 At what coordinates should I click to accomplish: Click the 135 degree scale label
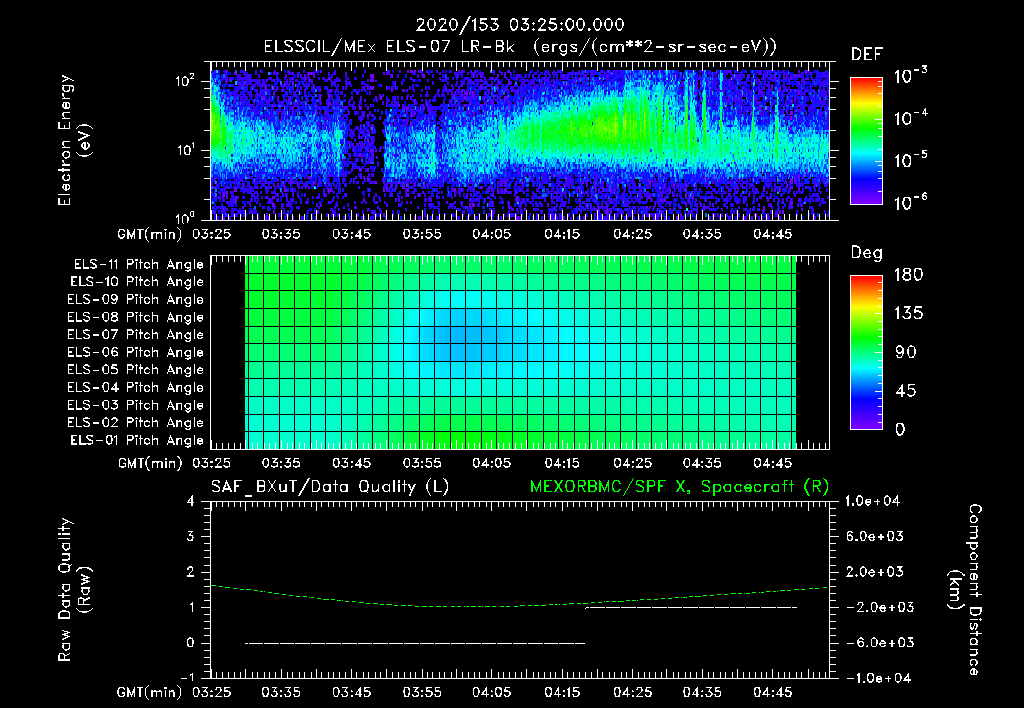909,314
